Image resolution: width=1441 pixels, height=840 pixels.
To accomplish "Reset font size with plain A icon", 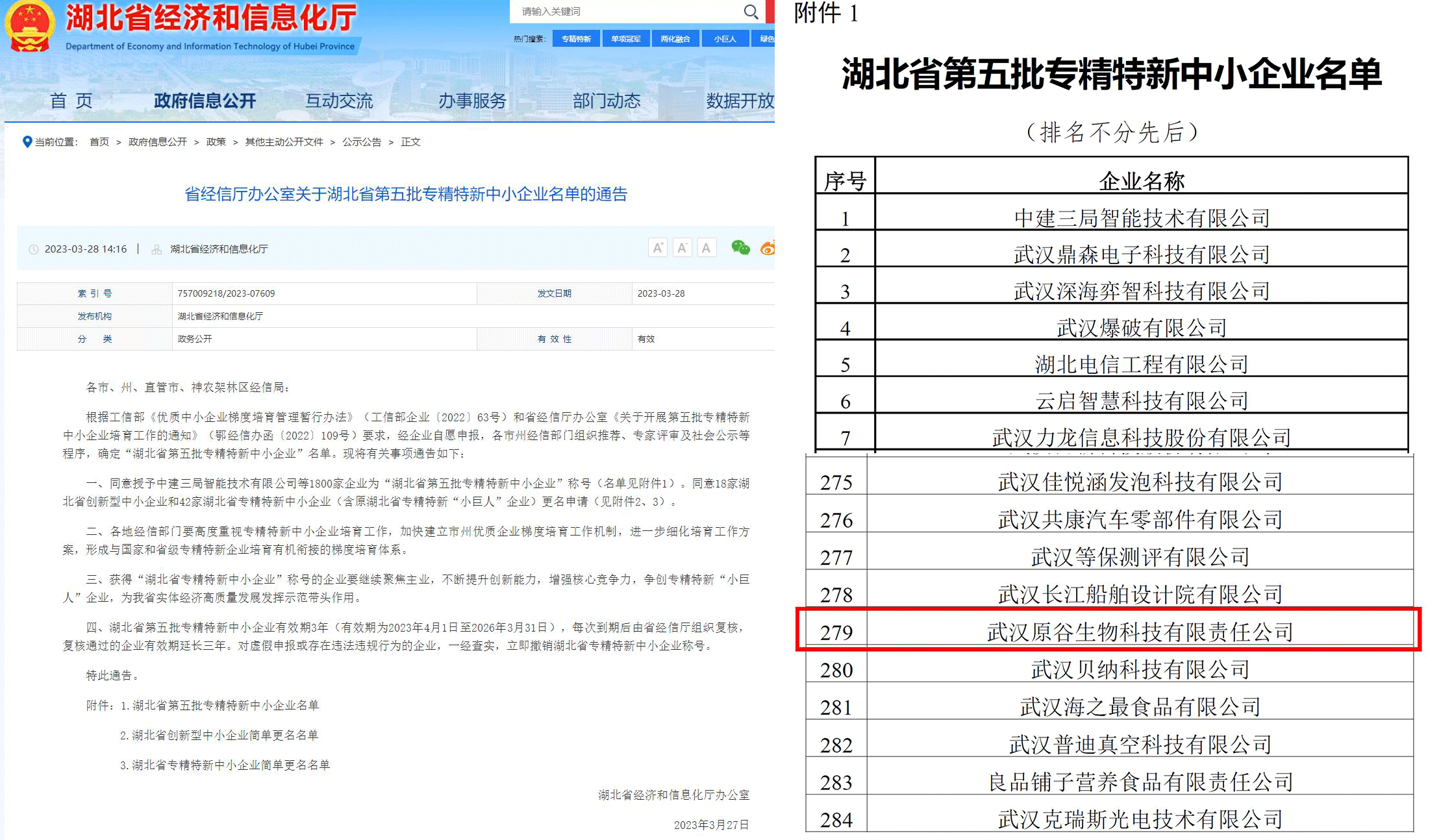I will pos(707,247).
